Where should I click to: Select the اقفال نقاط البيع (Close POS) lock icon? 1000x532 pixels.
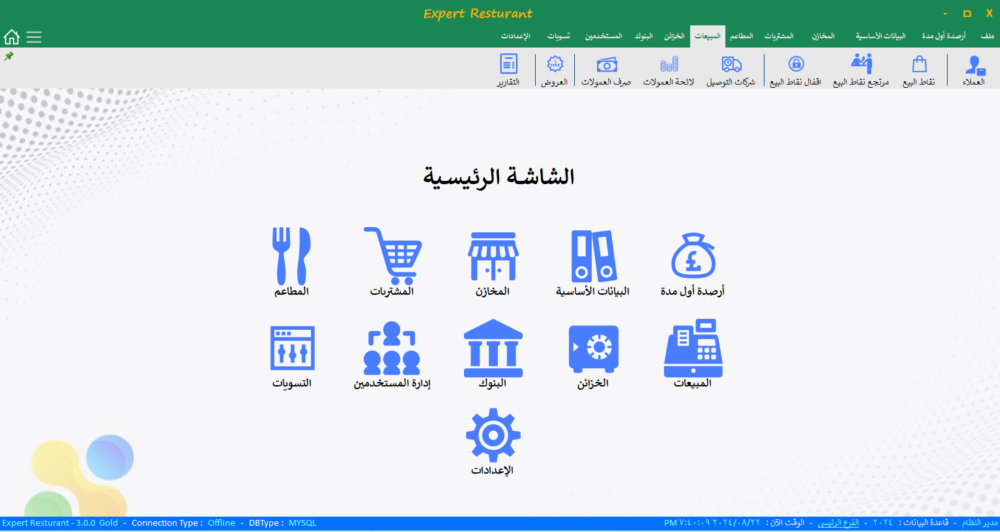(797, 69)
